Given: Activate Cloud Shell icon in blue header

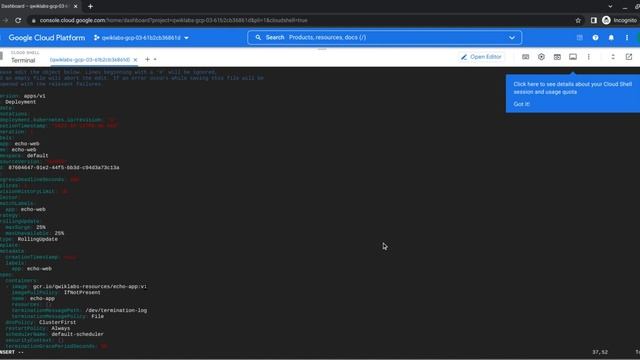Looking at the screenshot, I should coord(580,38).
